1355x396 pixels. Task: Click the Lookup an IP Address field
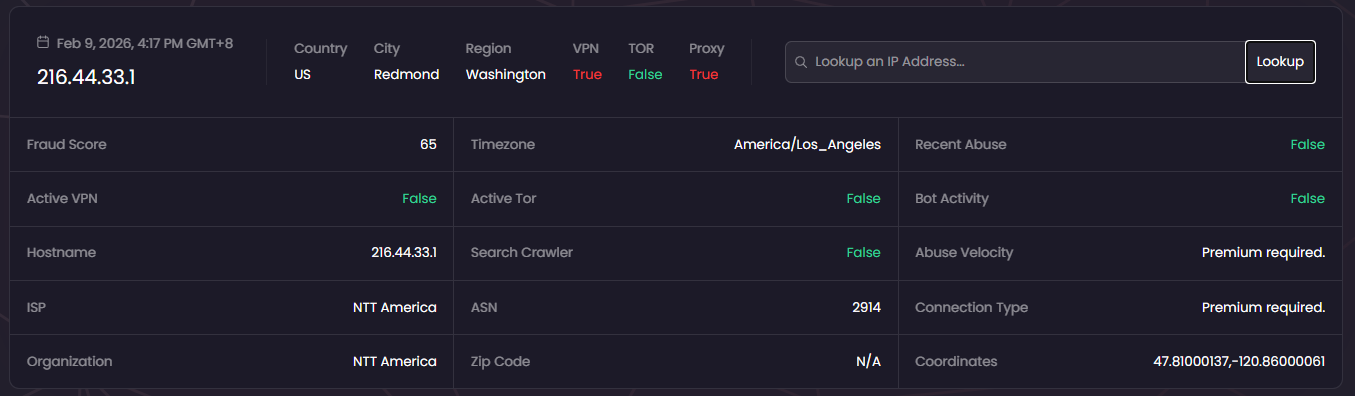click(x=1015, y=62)
